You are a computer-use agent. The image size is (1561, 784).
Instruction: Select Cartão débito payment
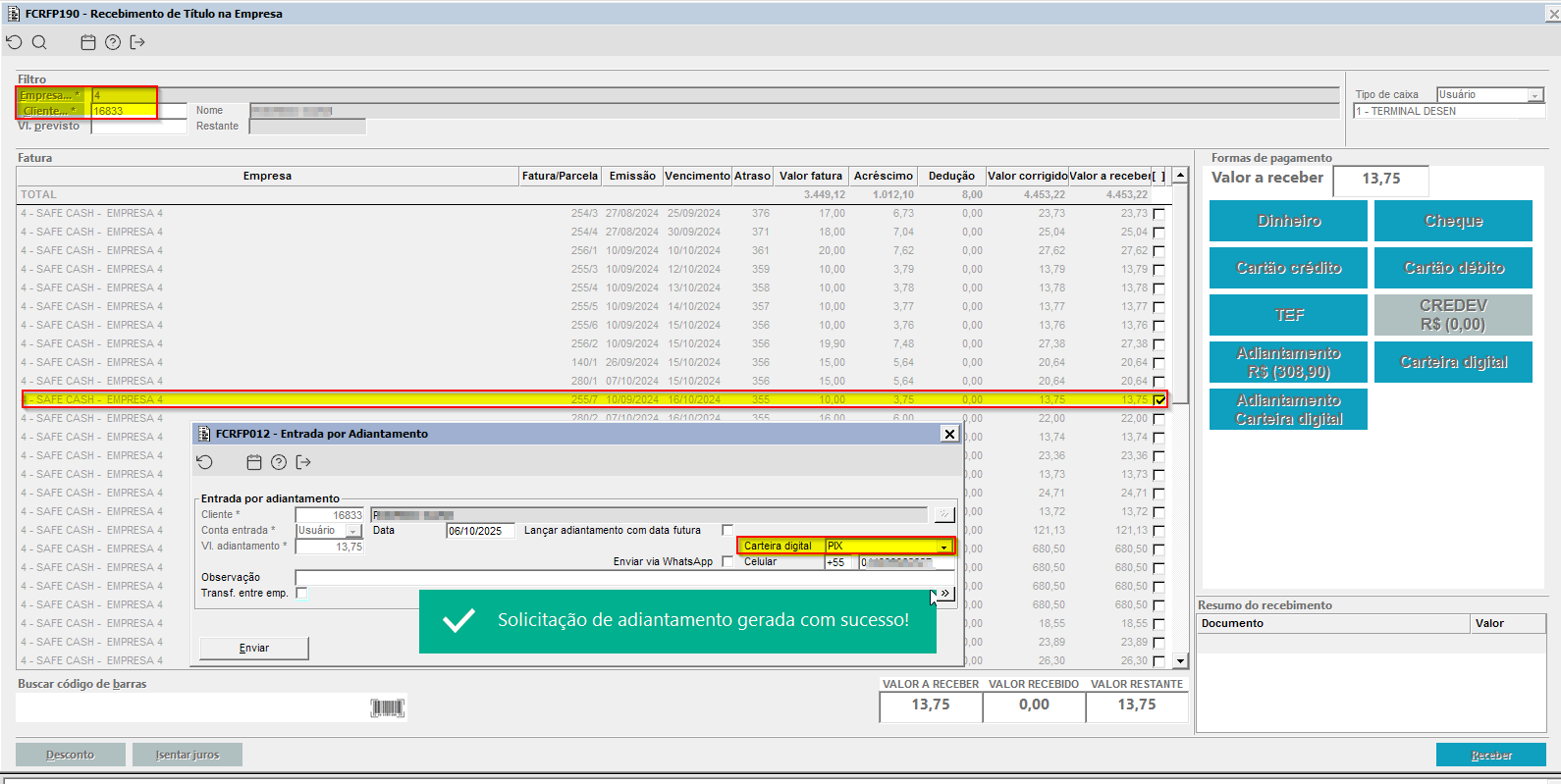pyautogui.click(x=1453, y=268)
